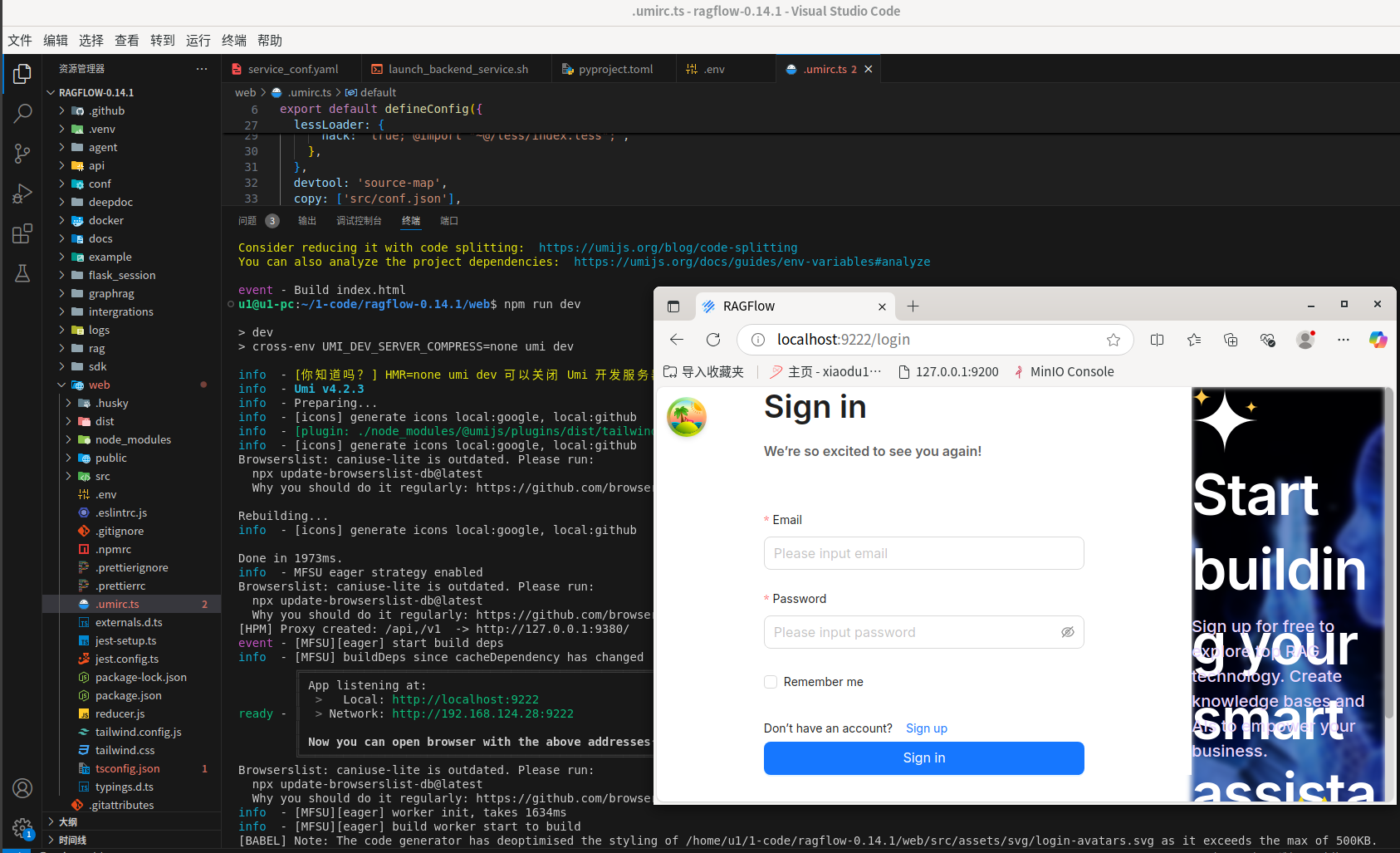
Task: Switch to launch_backend_service.sh tab
Action: coord(458,69)
